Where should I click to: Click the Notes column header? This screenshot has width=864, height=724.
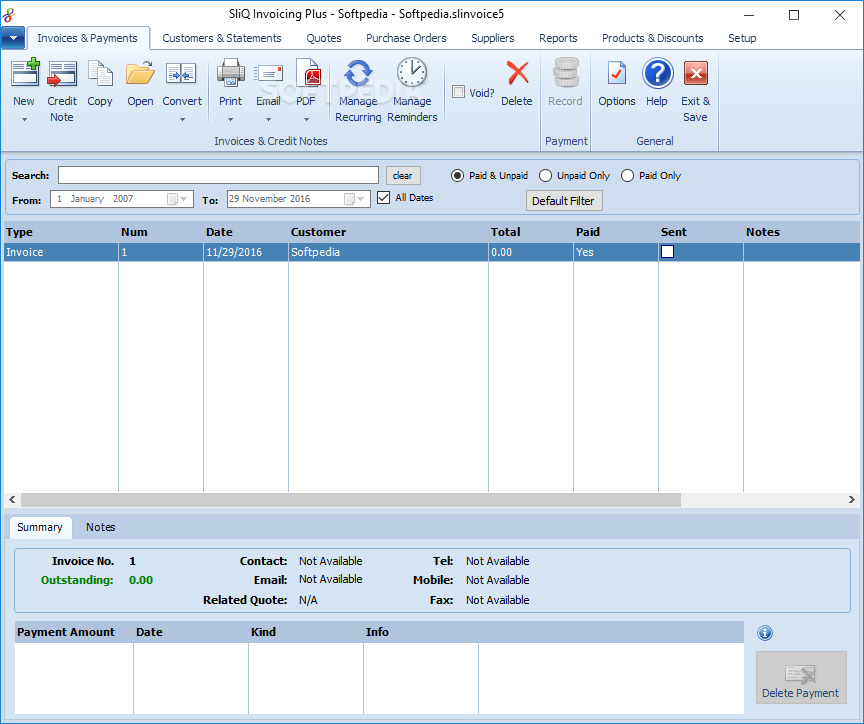click(x=801, y=232)
